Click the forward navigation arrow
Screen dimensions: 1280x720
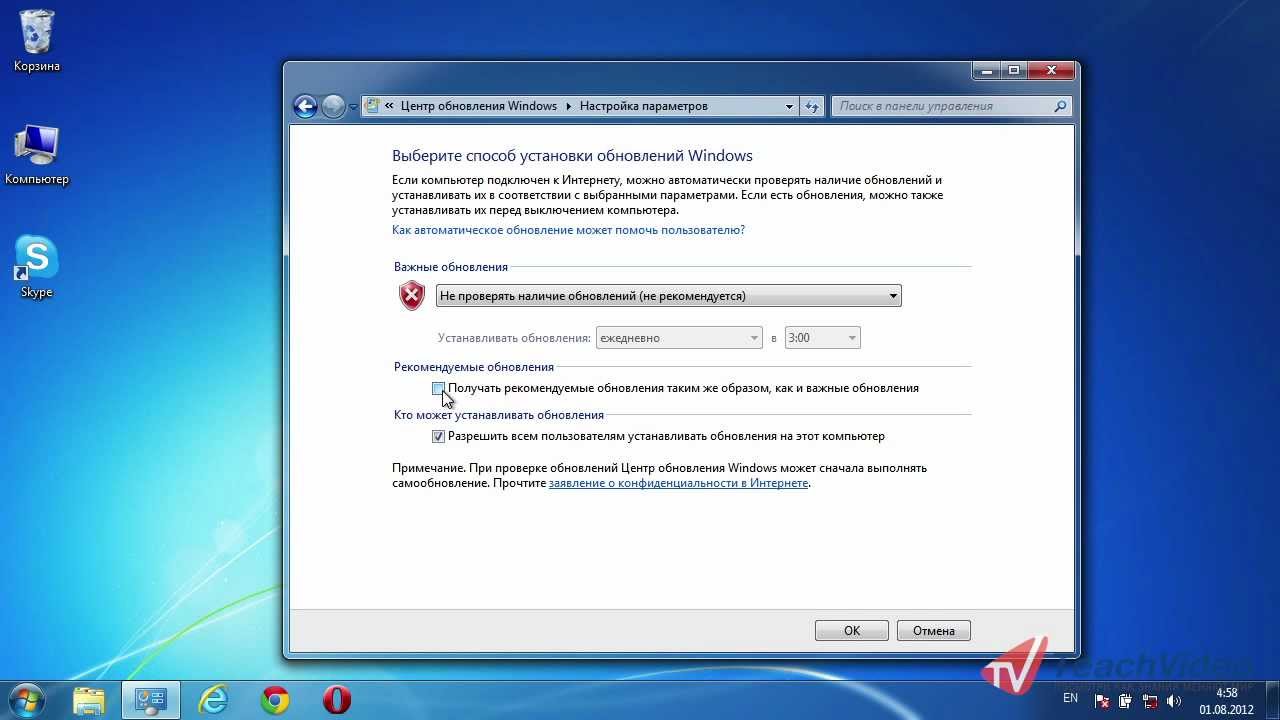pos(333,106)
